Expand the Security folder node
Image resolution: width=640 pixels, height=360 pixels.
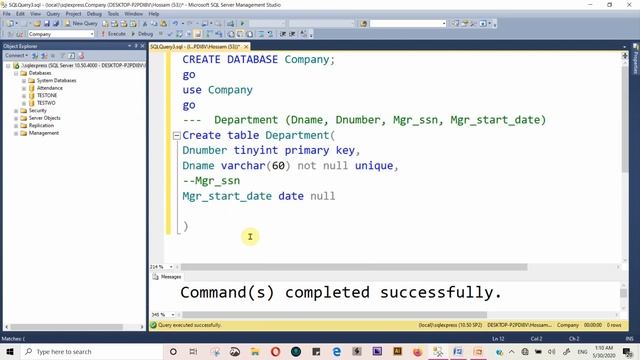coord(16,111)
